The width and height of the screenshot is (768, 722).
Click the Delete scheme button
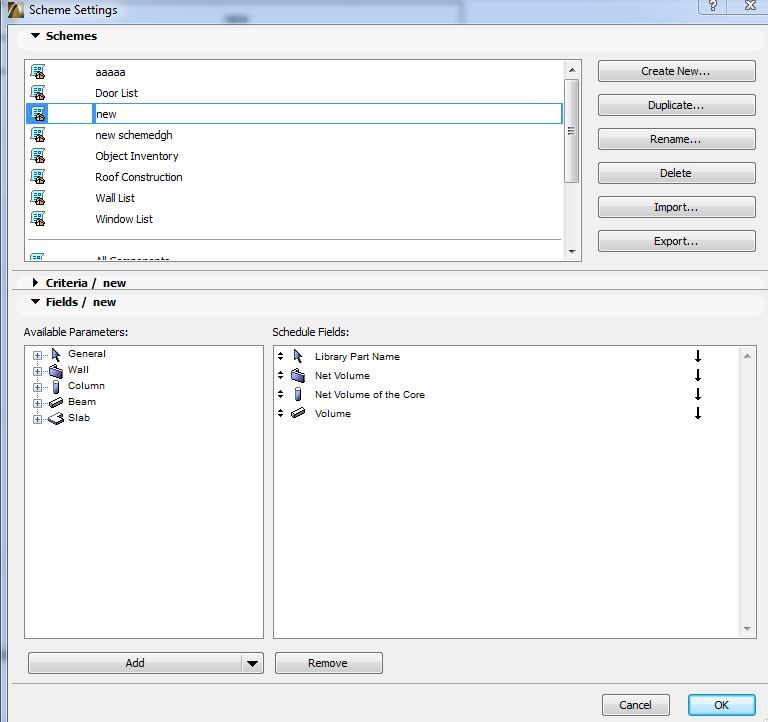tap(676, 173)
